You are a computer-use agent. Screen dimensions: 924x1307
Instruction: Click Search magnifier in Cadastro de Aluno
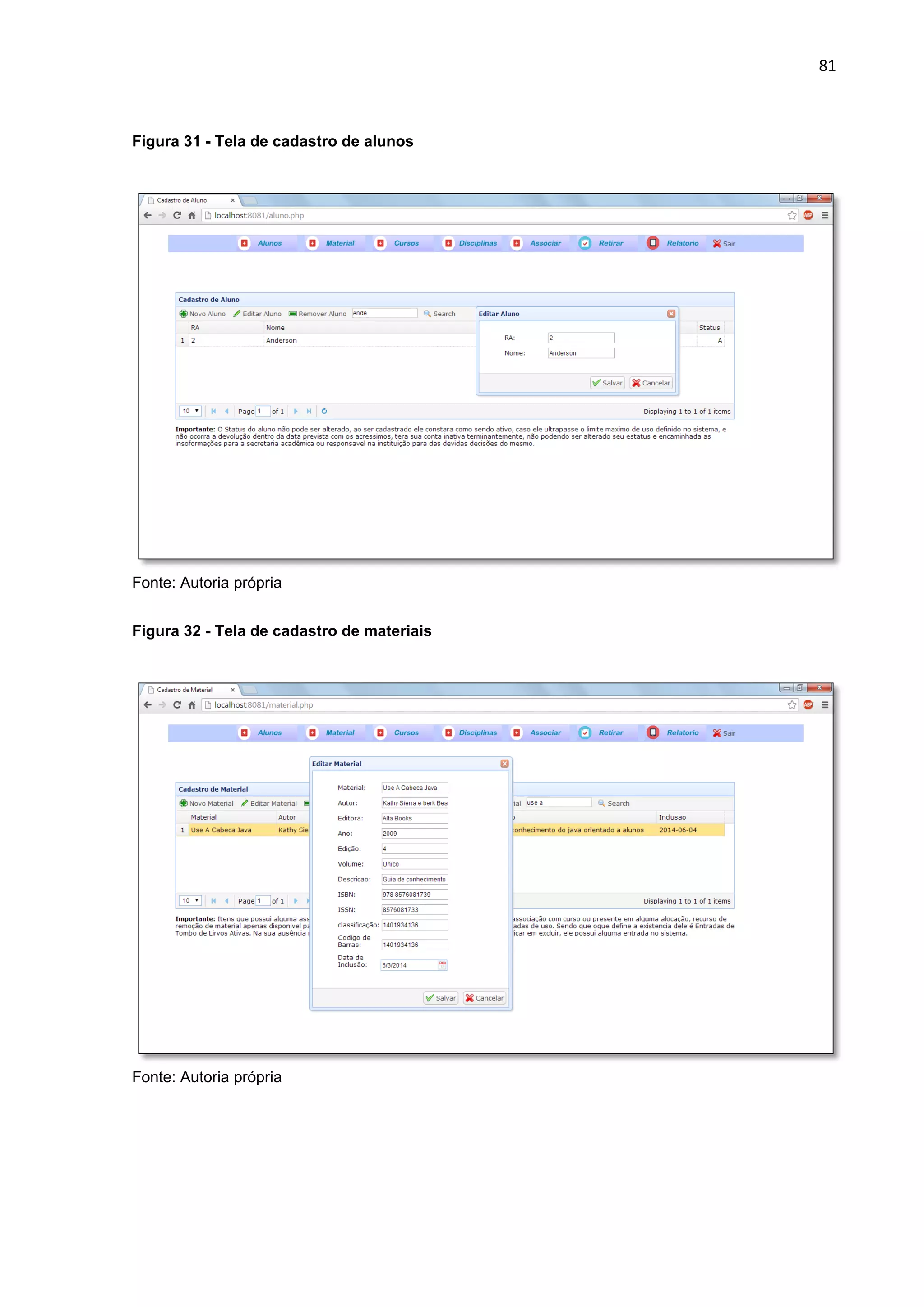point(427,314)
